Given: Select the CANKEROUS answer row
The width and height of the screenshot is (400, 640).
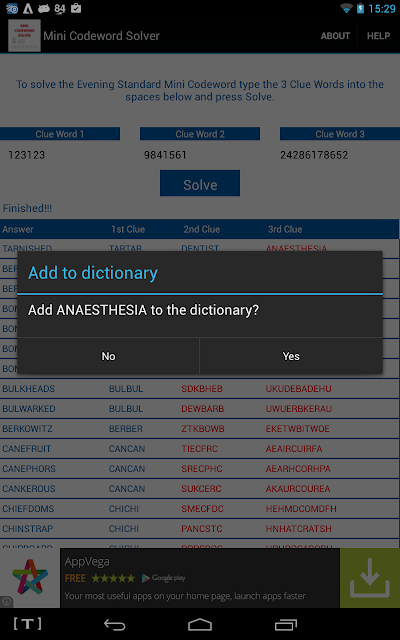Looking at the screenshot, I should [x=200, y=489].
